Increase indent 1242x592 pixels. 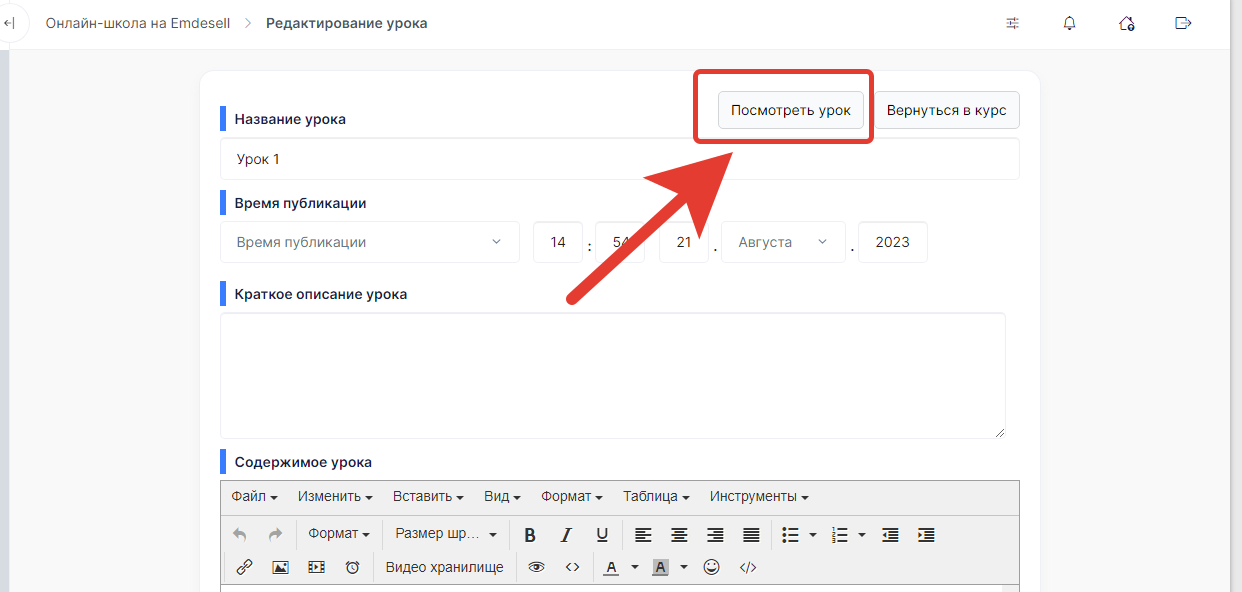(x=926, y=534)
